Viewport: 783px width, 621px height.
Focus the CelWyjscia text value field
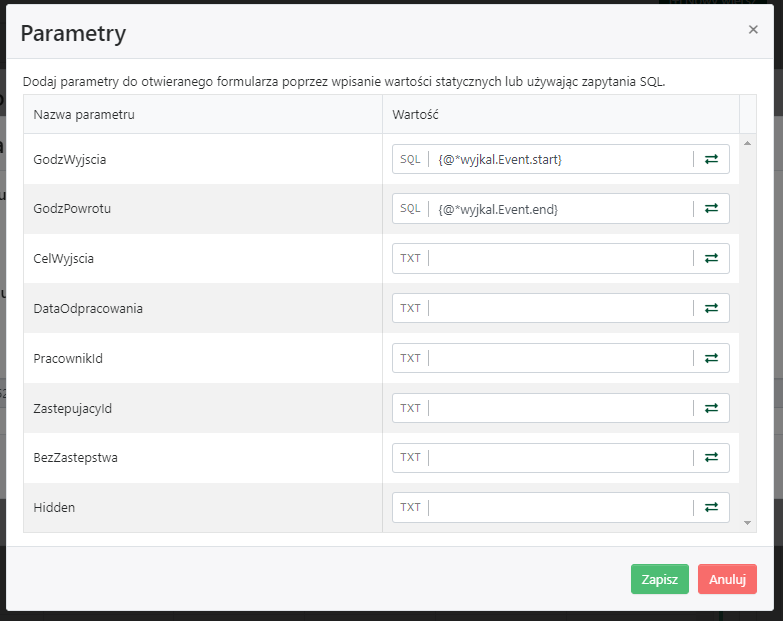tap(560, 258)
